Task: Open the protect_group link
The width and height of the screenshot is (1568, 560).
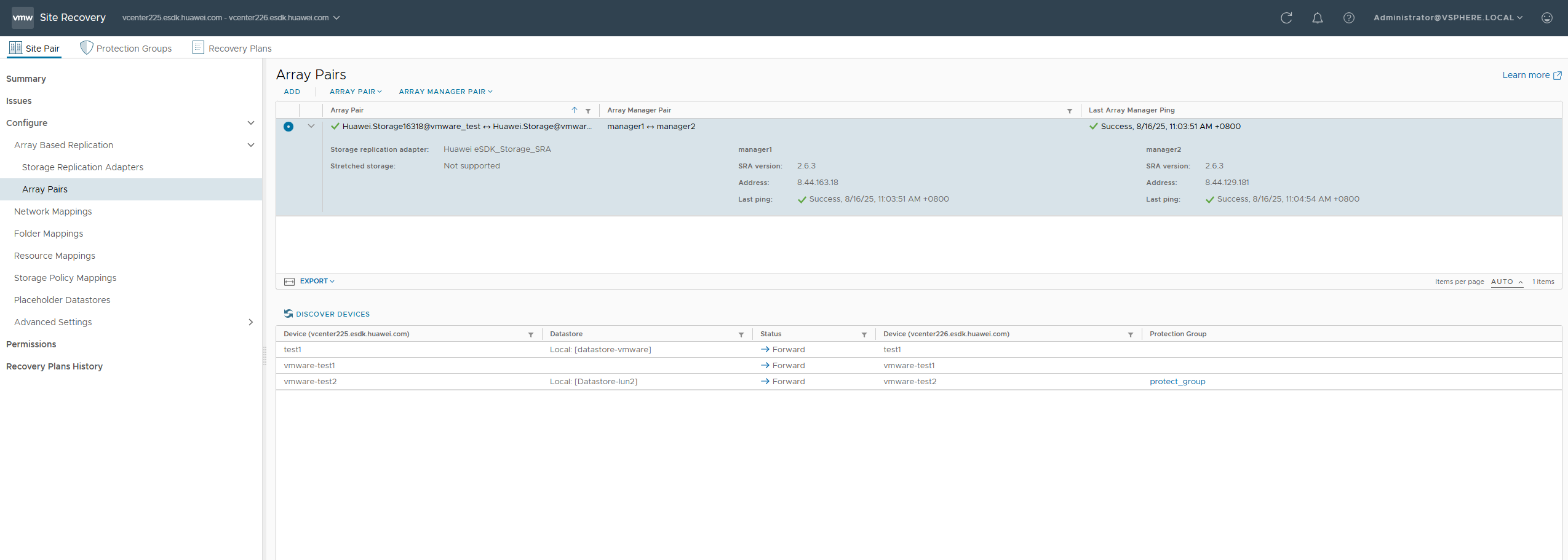Action: [1177, 382]
